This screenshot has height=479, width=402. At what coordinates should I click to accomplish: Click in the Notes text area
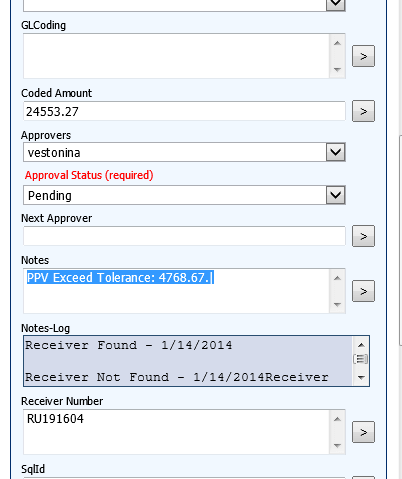176,291
